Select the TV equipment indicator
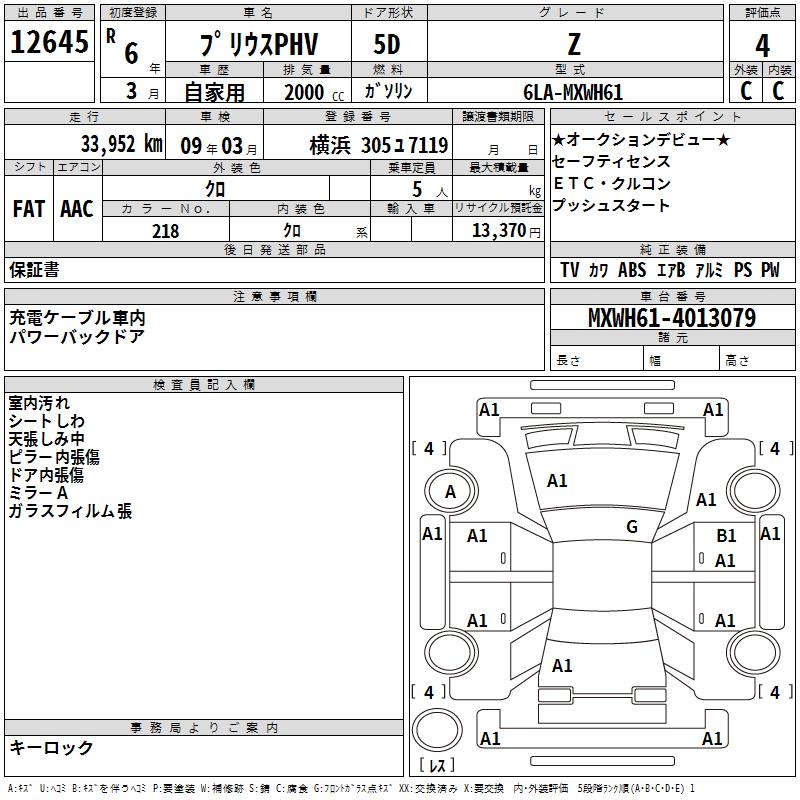800x800 pixels. (569, 270)
